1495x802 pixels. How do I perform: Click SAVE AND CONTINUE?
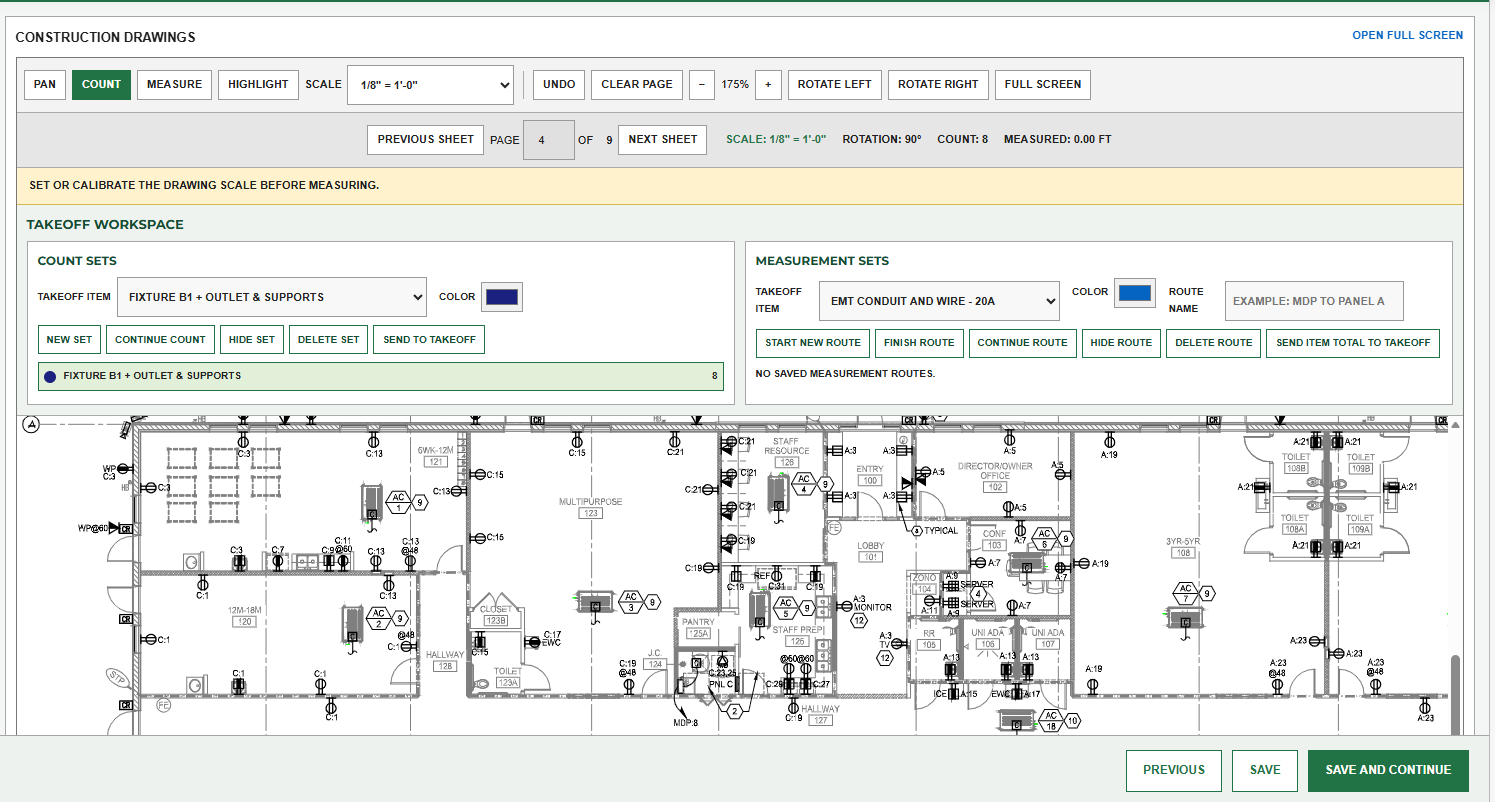pyautogui.click(x=1388, y=770)
